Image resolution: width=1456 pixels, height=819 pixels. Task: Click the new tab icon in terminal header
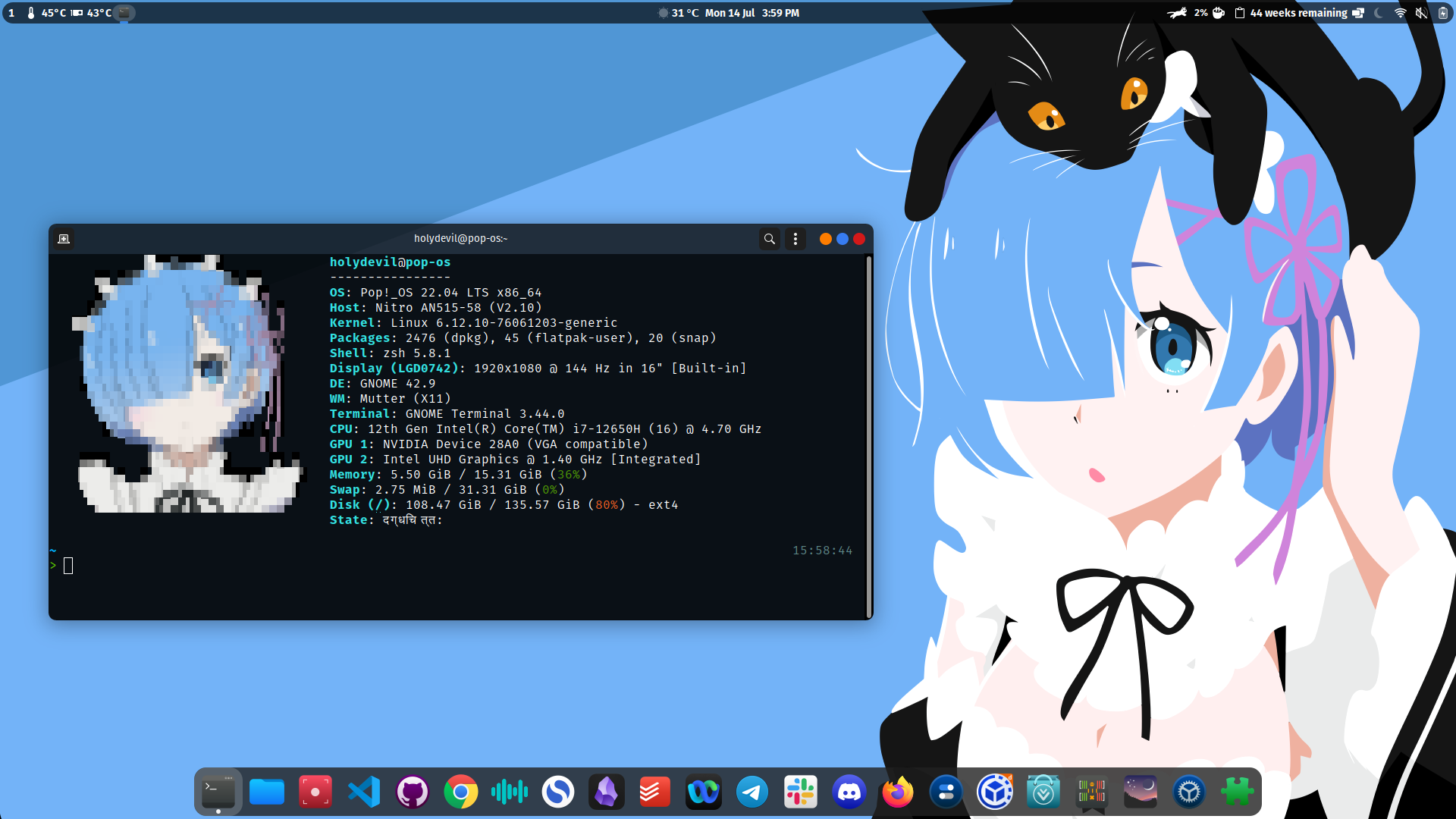64,239
